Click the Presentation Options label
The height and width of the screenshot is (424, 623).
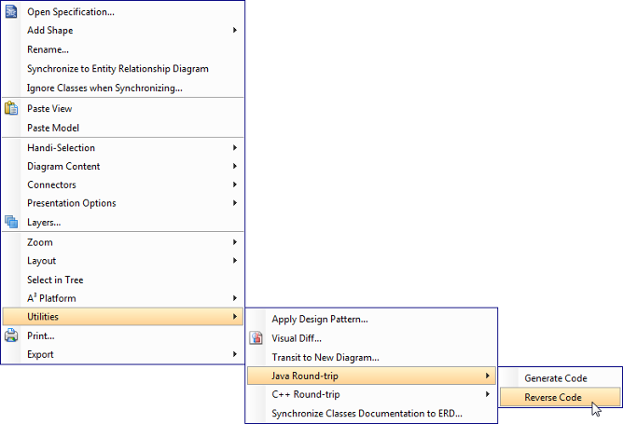[72, 203]
